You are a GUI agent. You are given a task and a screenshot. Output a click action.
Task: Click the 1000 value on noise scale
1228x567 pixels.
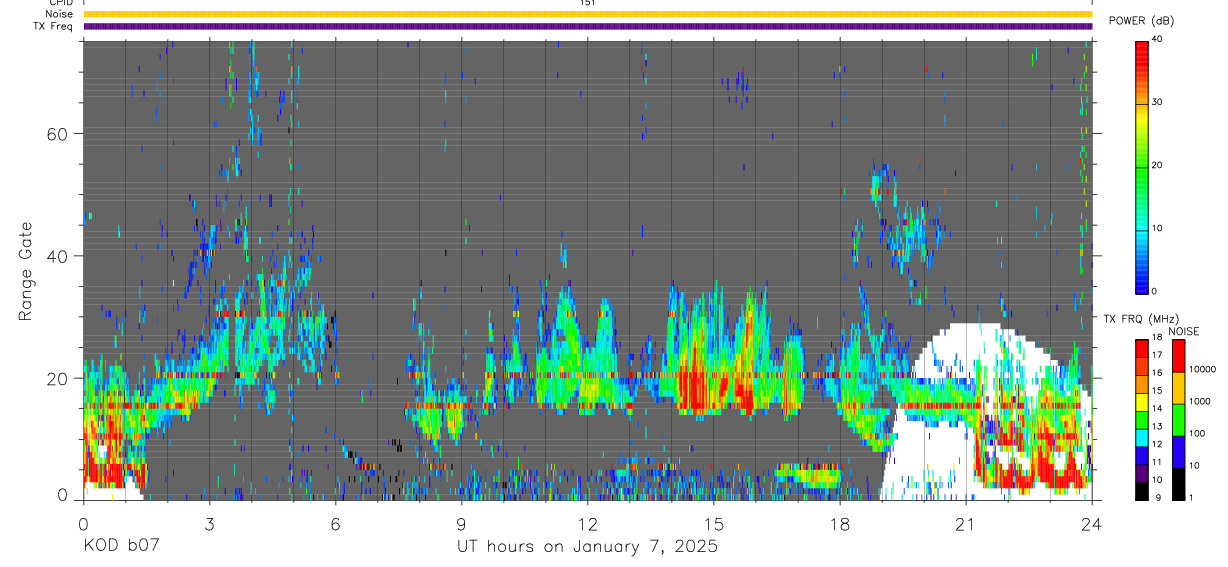pos(1201,401)
